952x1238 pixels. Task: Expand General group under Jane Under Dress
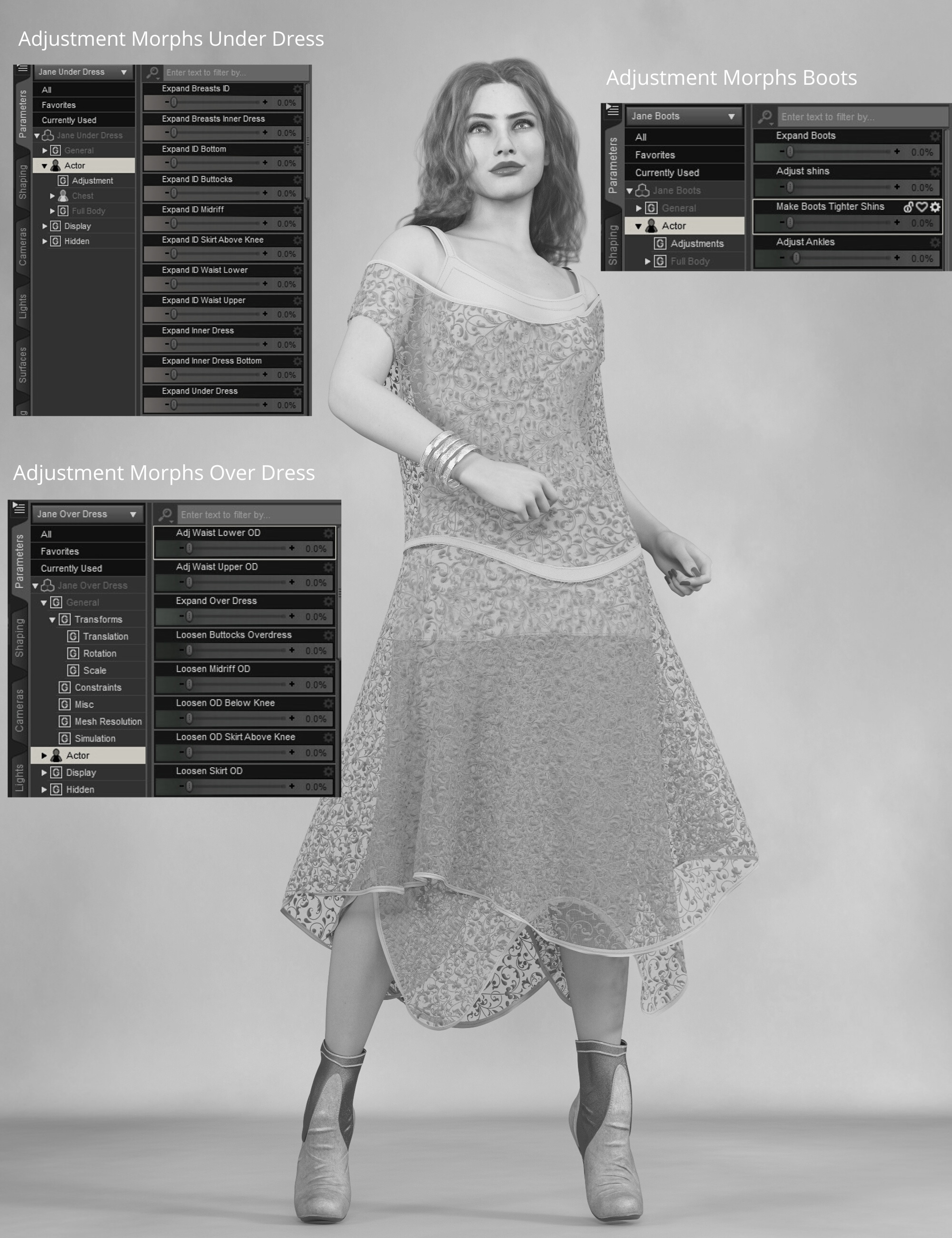pos(45,151)
